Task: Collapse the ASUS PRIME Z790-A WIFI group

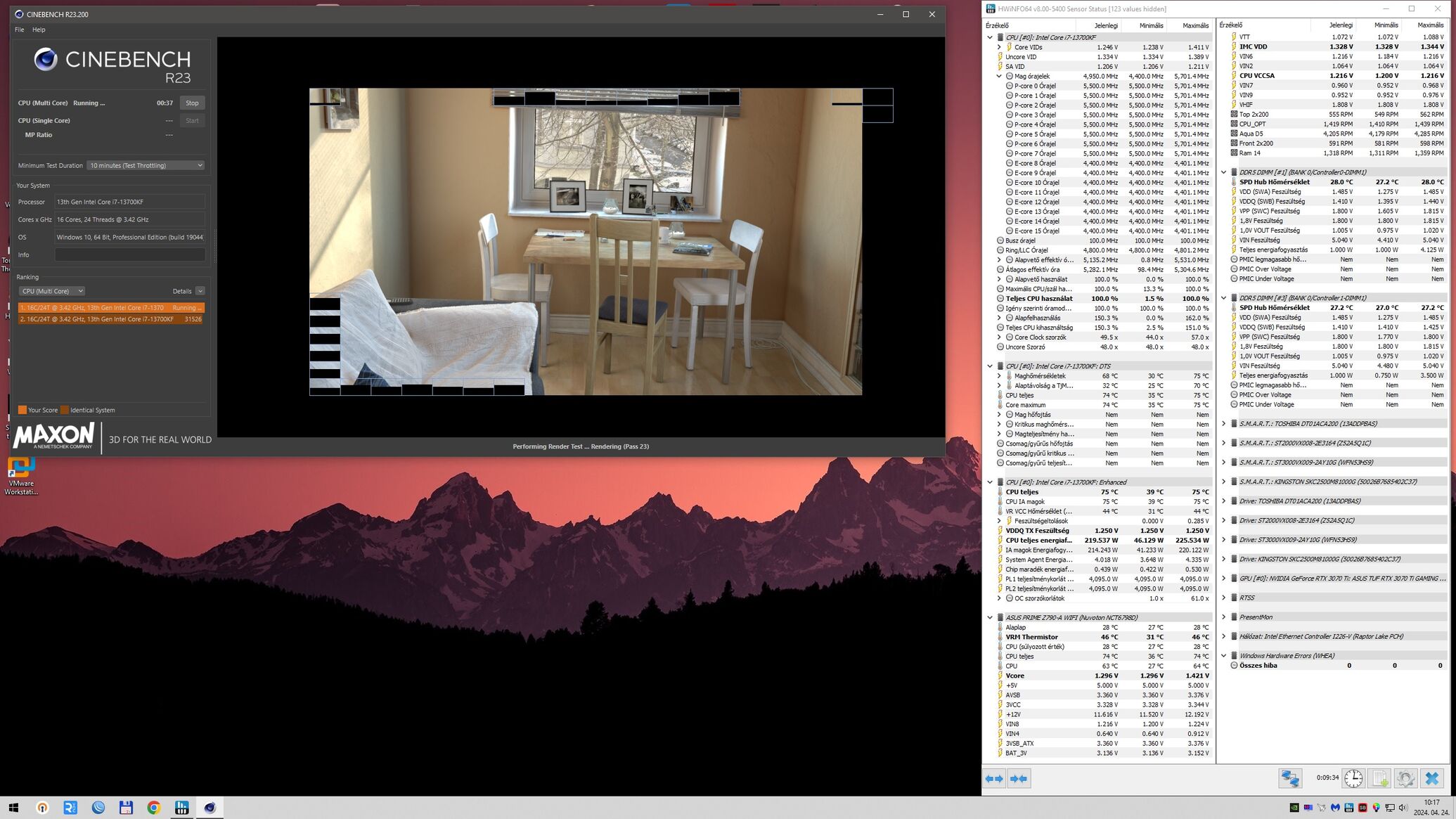Action: tap(990, 618)
